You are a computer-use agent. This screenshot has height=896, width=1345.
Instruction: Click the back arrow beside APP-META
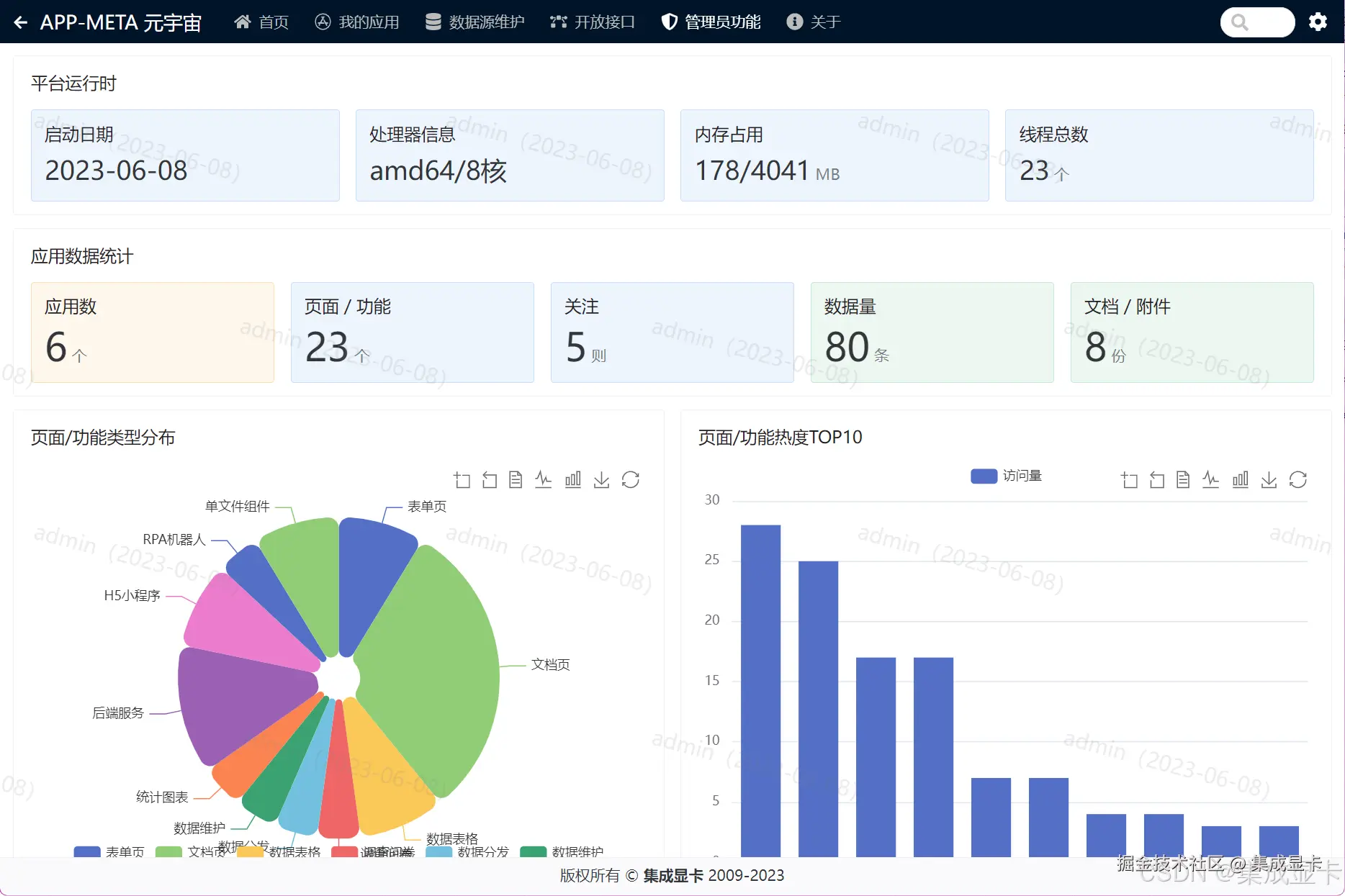(x=20, y=22)
